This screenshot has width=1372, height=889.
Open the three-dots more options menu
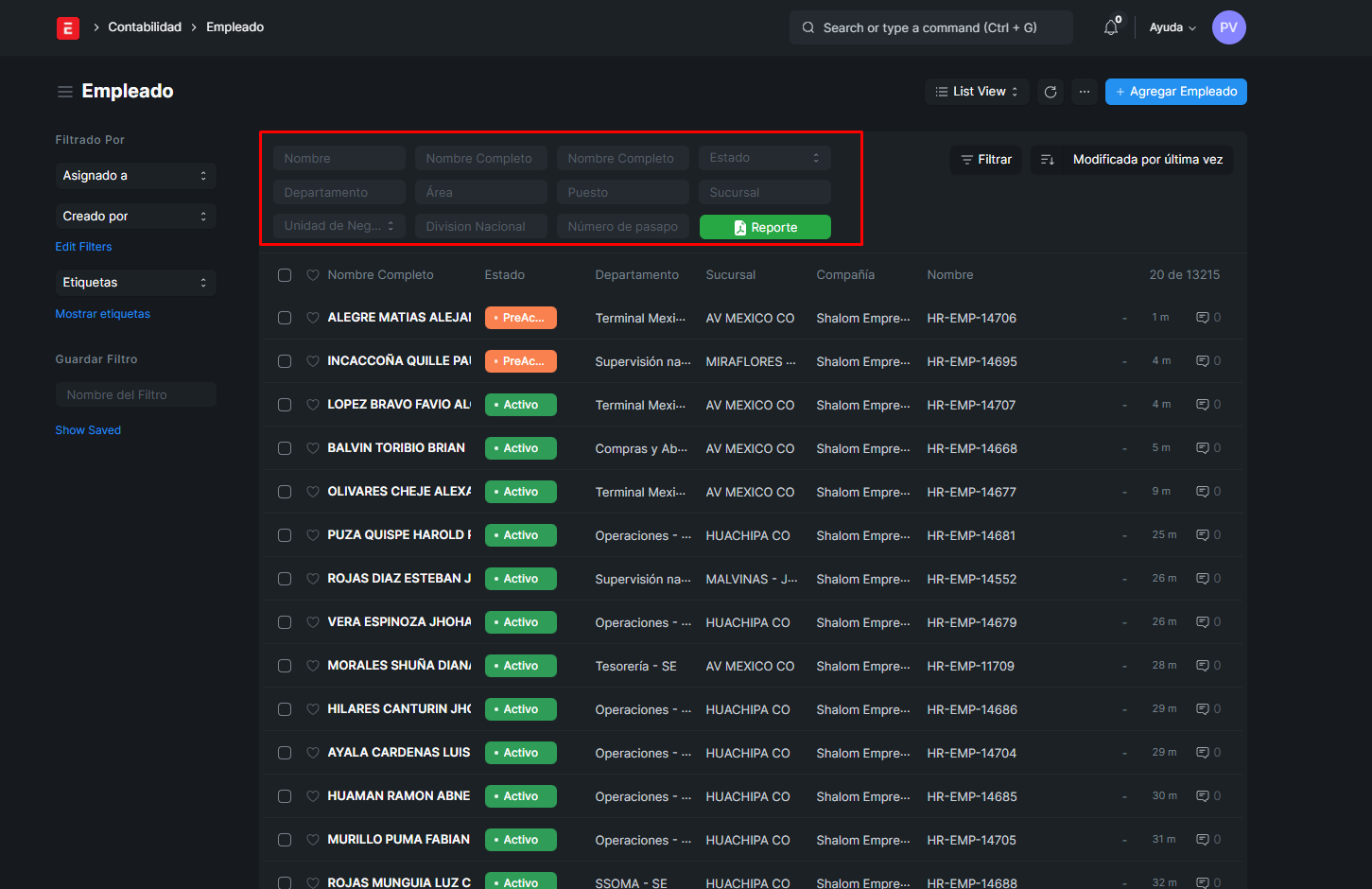[1085, 92]
